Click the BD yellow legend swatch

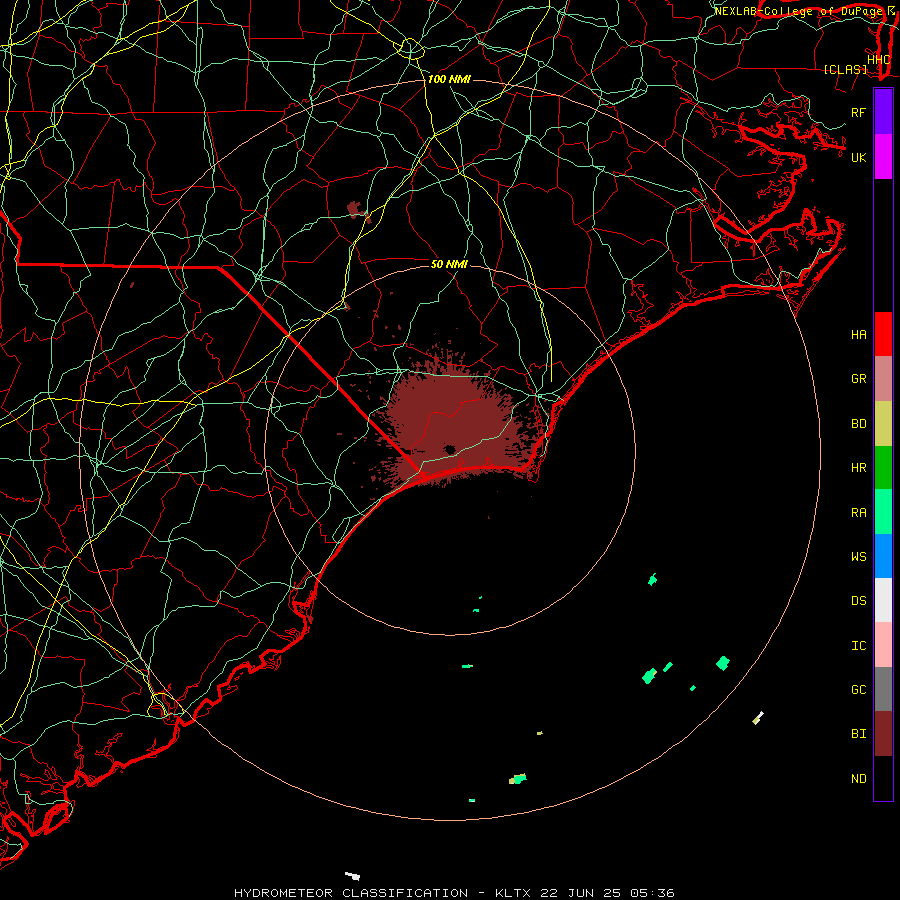(x=883, y=424)
